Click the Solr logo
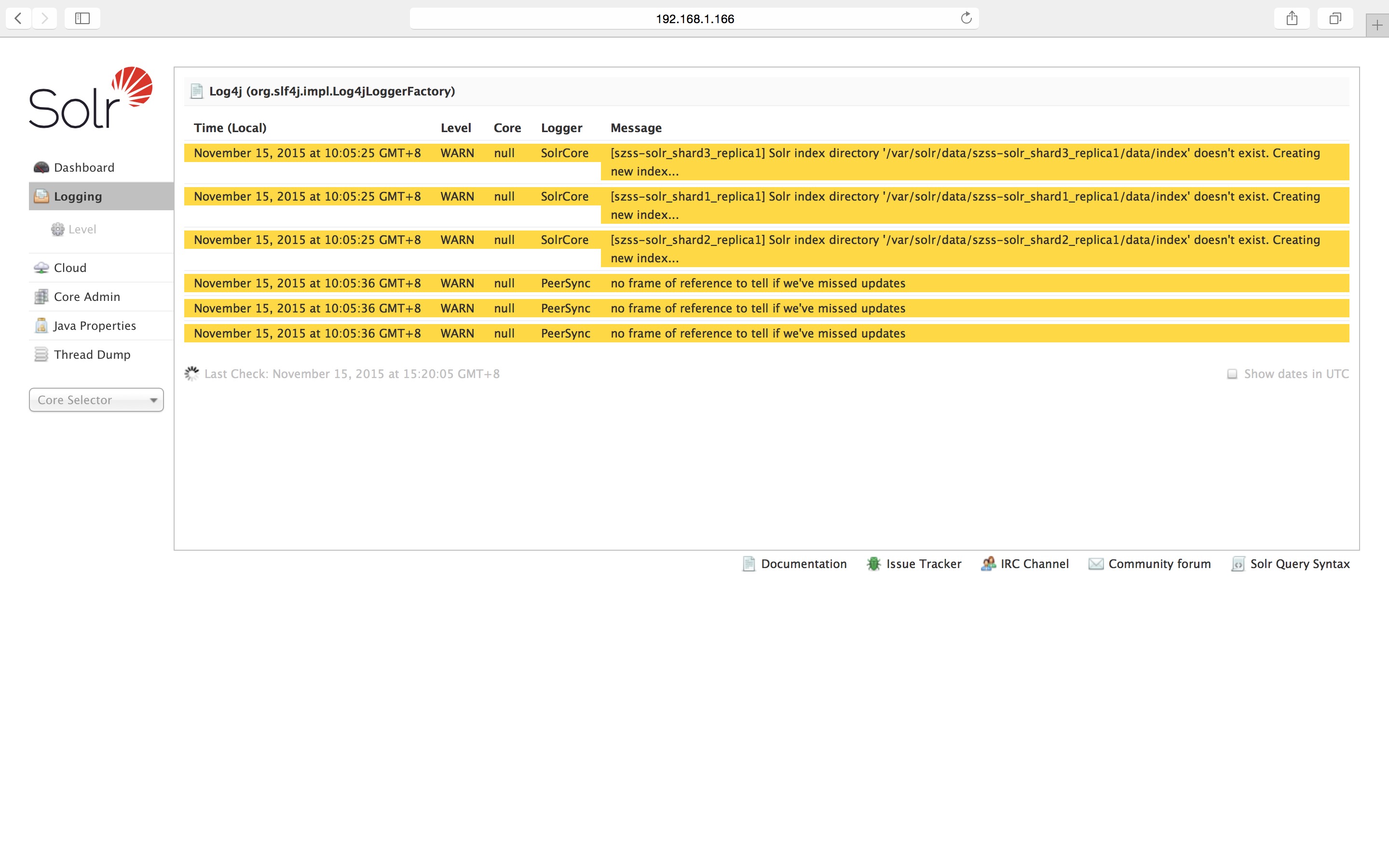Viewport: 1389px width, 868px height. point(91,97)
